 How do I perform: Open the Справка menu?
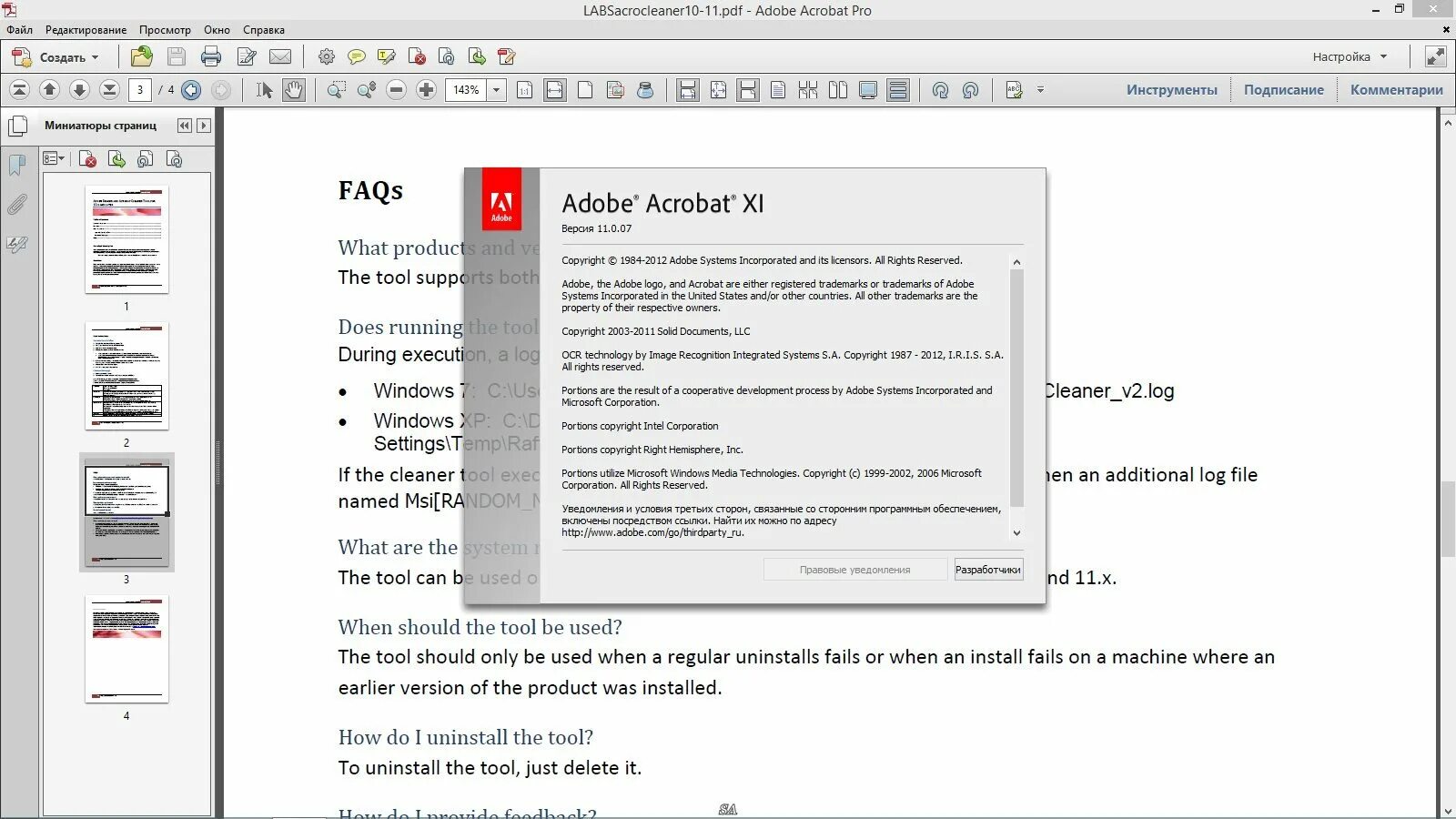coord(264,30)
